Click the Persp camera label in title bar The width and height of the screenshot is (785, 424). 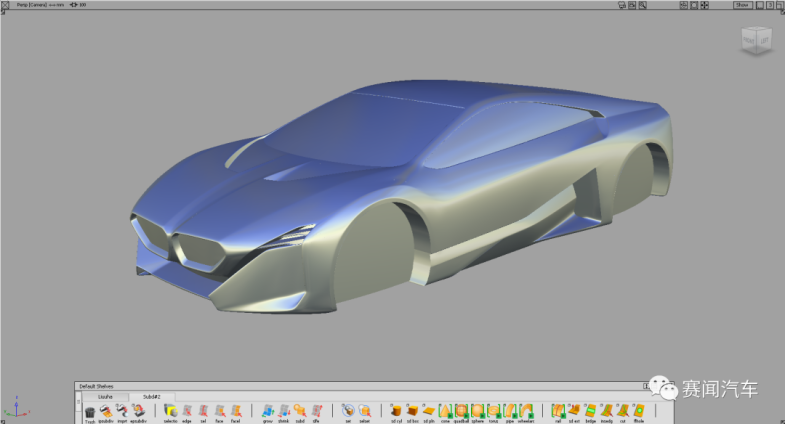pyautogui.click(x=35, y=5)
